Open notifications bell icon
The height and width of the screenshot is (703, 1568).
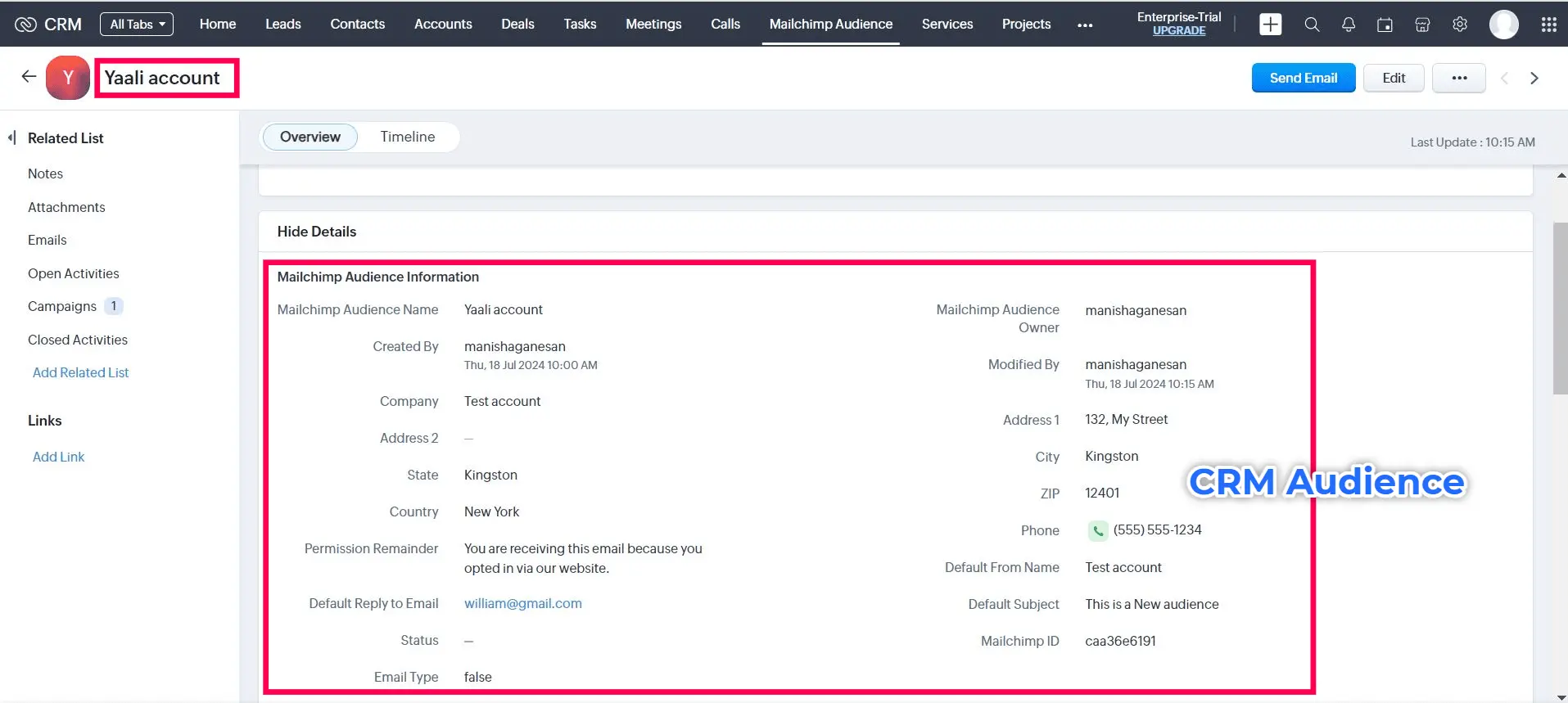point(1349,25)
